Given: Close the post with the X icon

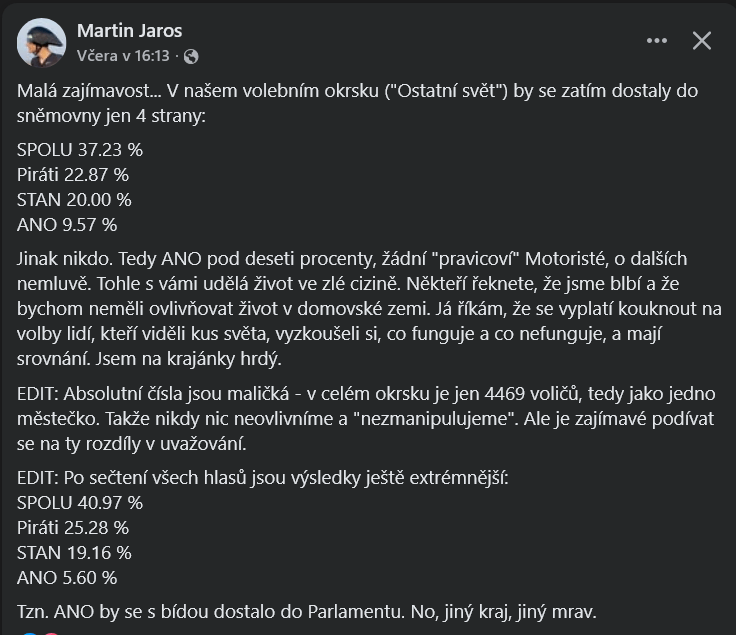Looking at the screenshot, I should [702, 41].
